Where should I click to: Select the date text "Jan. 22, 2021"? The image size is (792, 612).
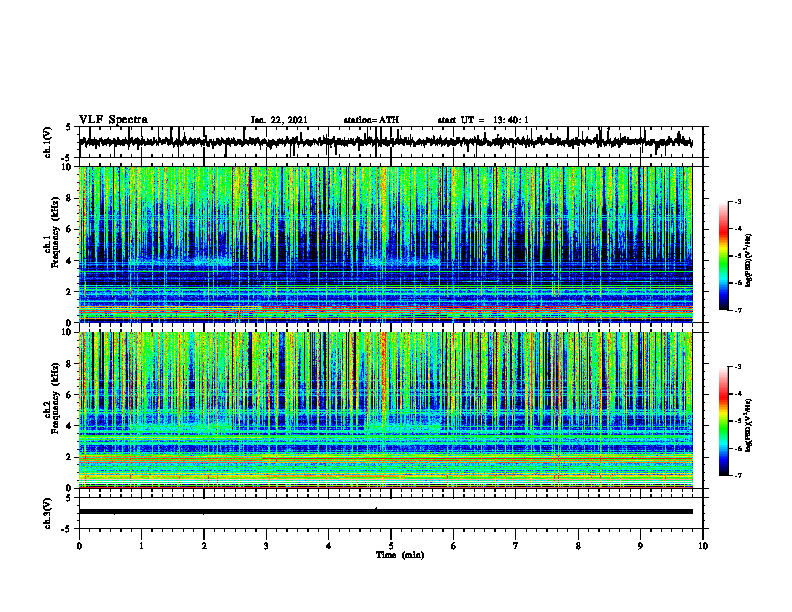click(279, 120)
